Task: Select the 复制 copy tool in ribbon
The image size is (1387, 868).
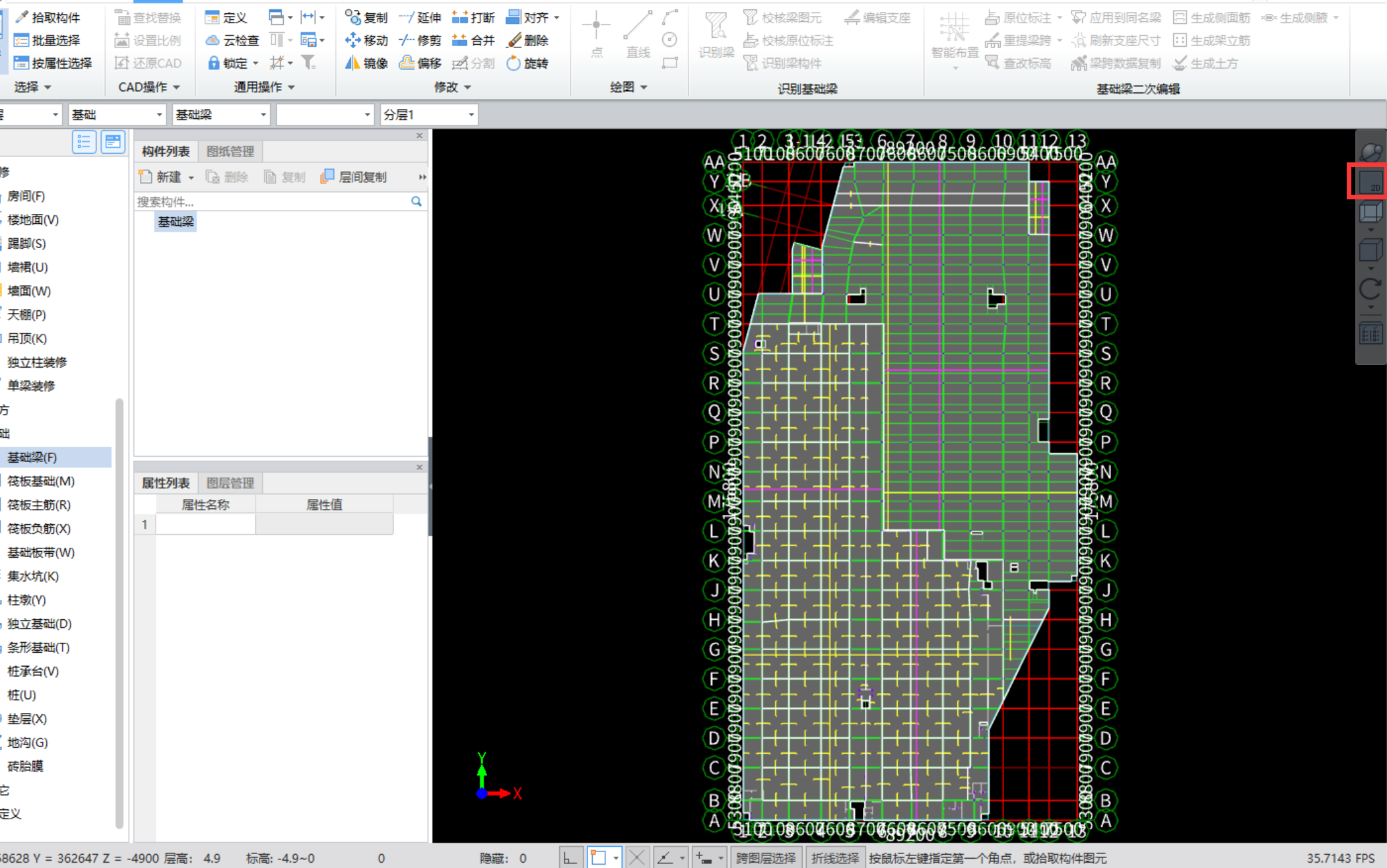Action: point(366,17)
